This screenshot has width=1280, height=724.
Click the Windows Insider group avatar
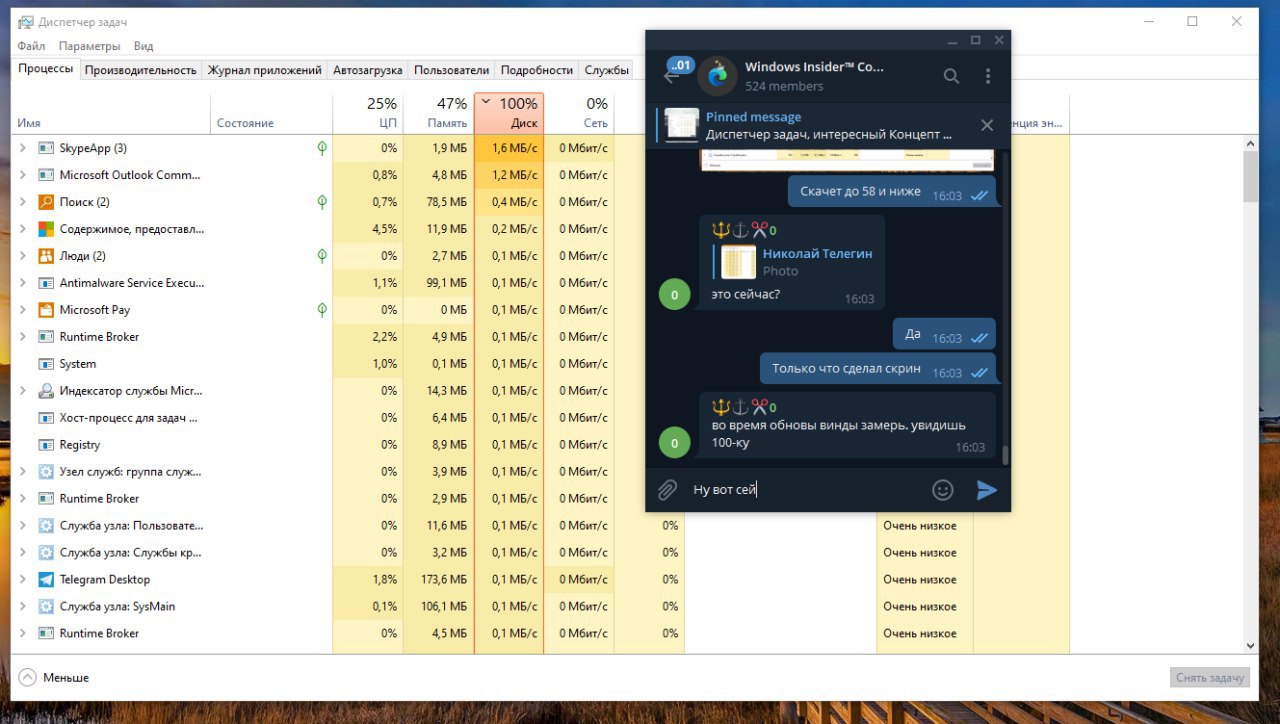716,76
